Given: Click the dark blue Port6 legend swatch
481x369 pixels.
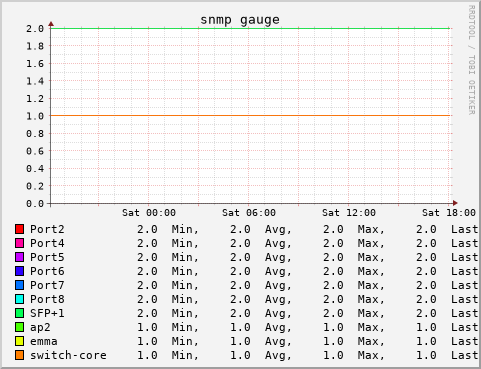Looking at the screenshot, I should (x=19, y=271).
